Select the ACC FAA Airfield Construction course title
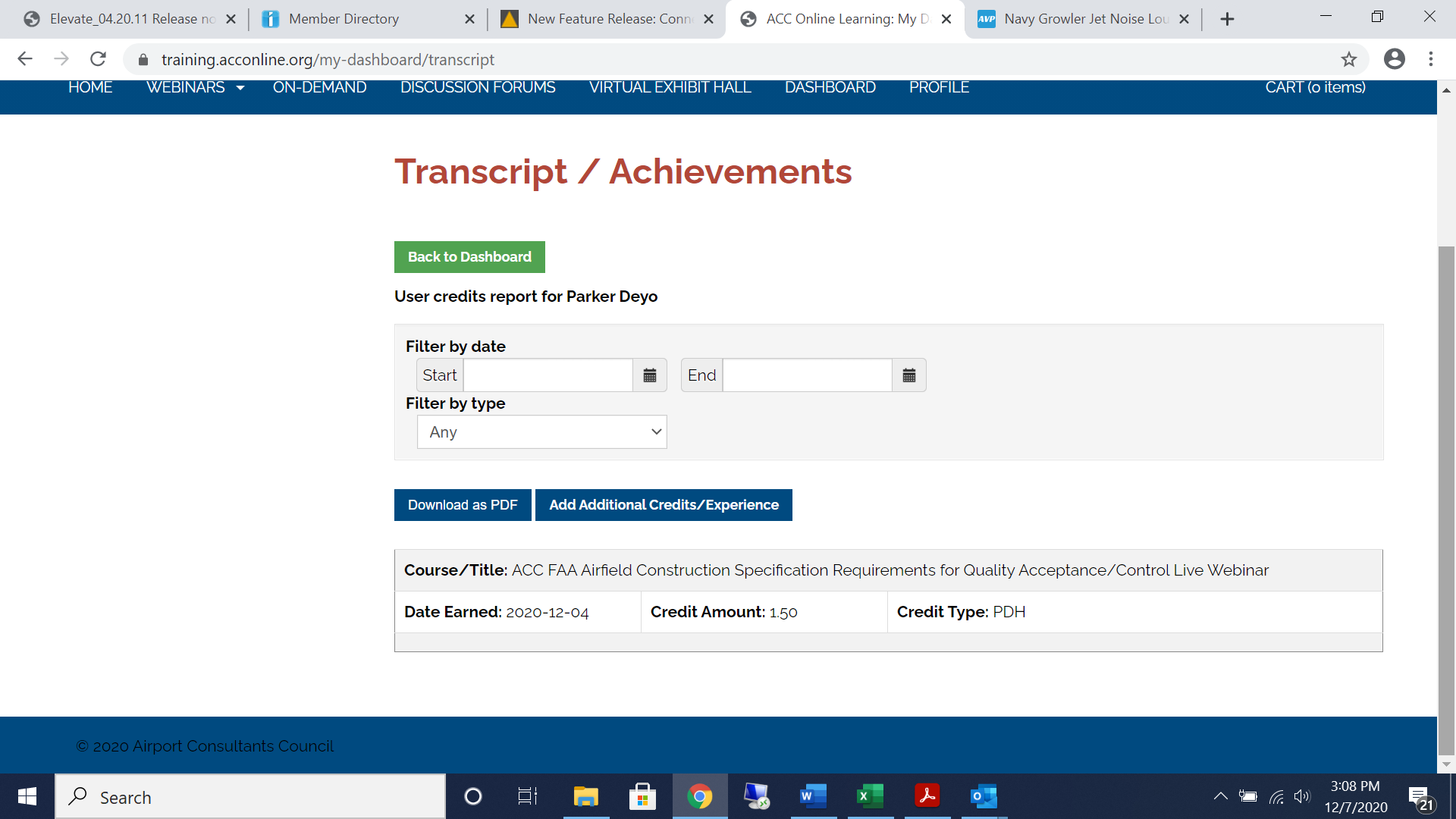This screenshot has height=819, width=1456. tap(889, 570)
